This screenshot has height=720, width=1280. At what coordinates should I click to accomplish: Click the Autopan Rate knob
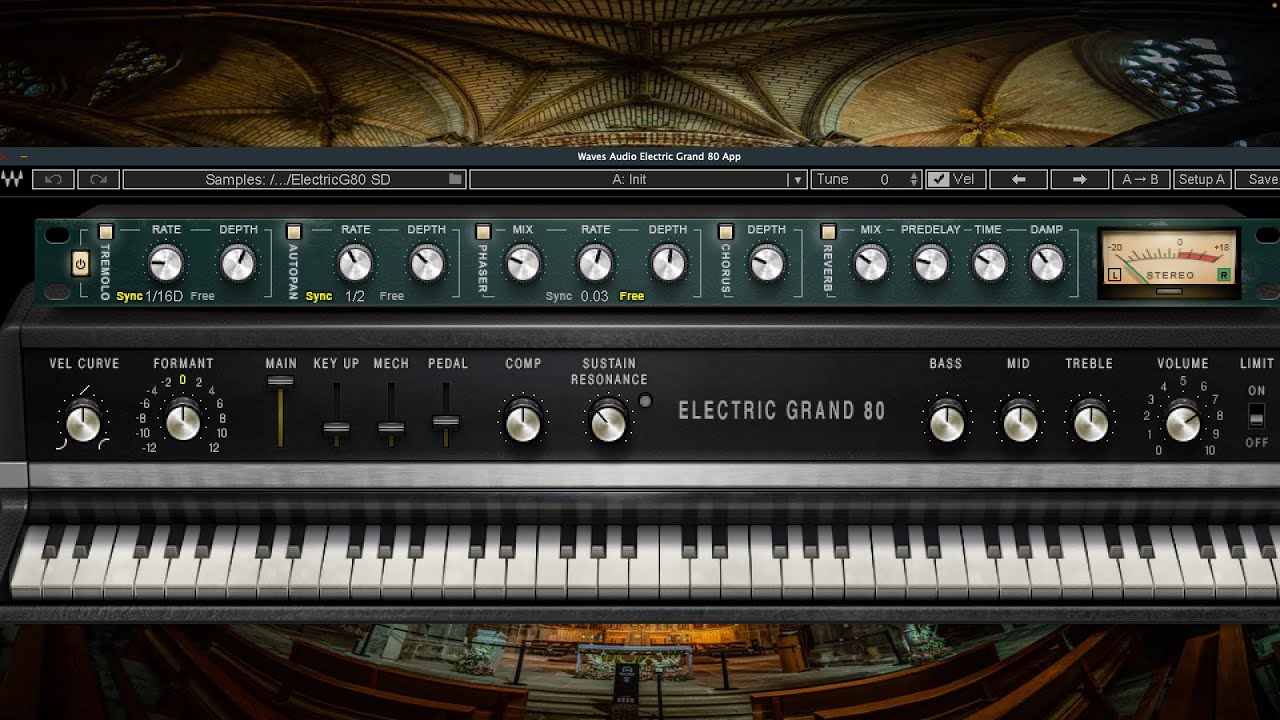[355, 264]
